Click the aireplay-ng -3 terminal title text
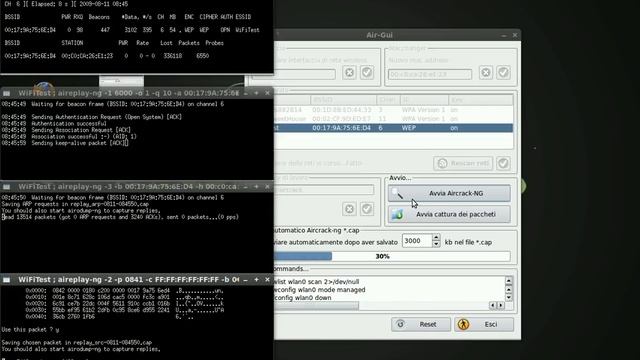 128,187
